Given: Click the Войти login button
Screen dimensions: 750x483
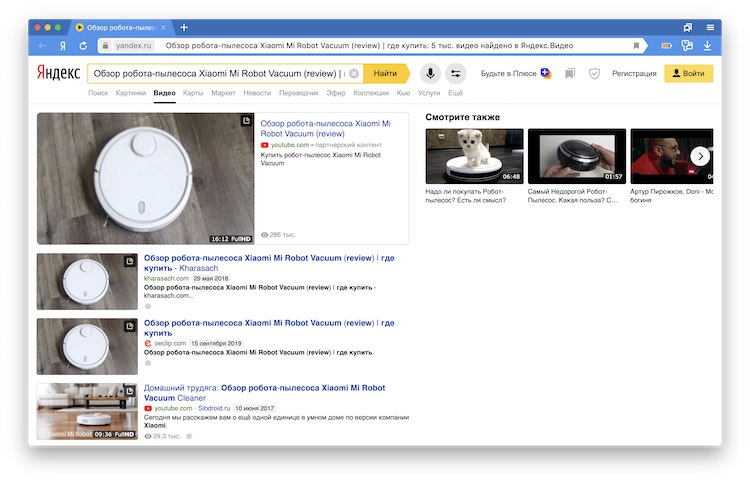Looking at the screenshot, I should 688,74.
